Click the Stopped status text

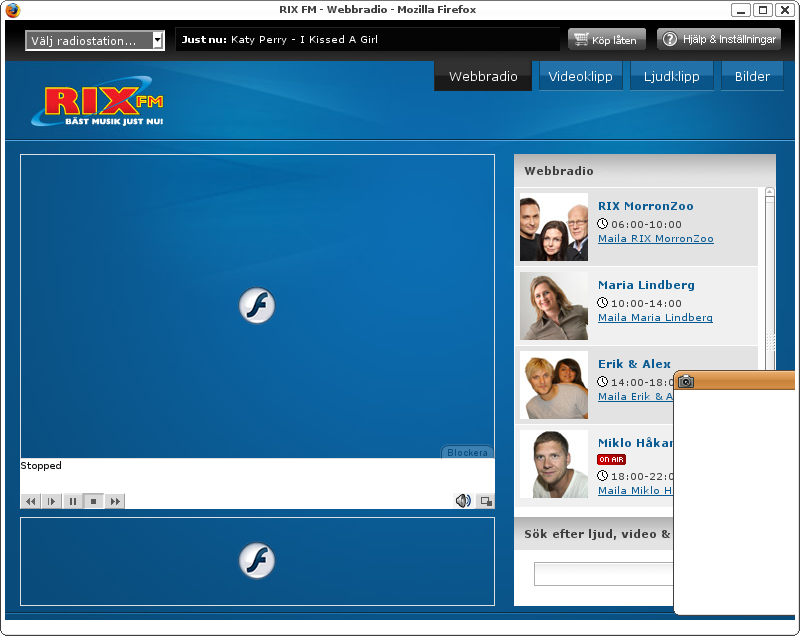click(41, 466)
